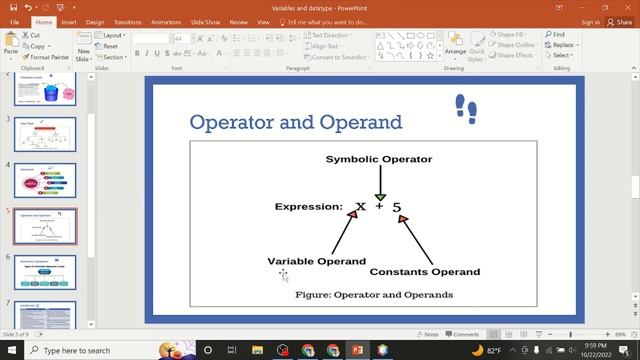
Task: Switch to the Slide Show tab
Action: click(x=205, y=22)
